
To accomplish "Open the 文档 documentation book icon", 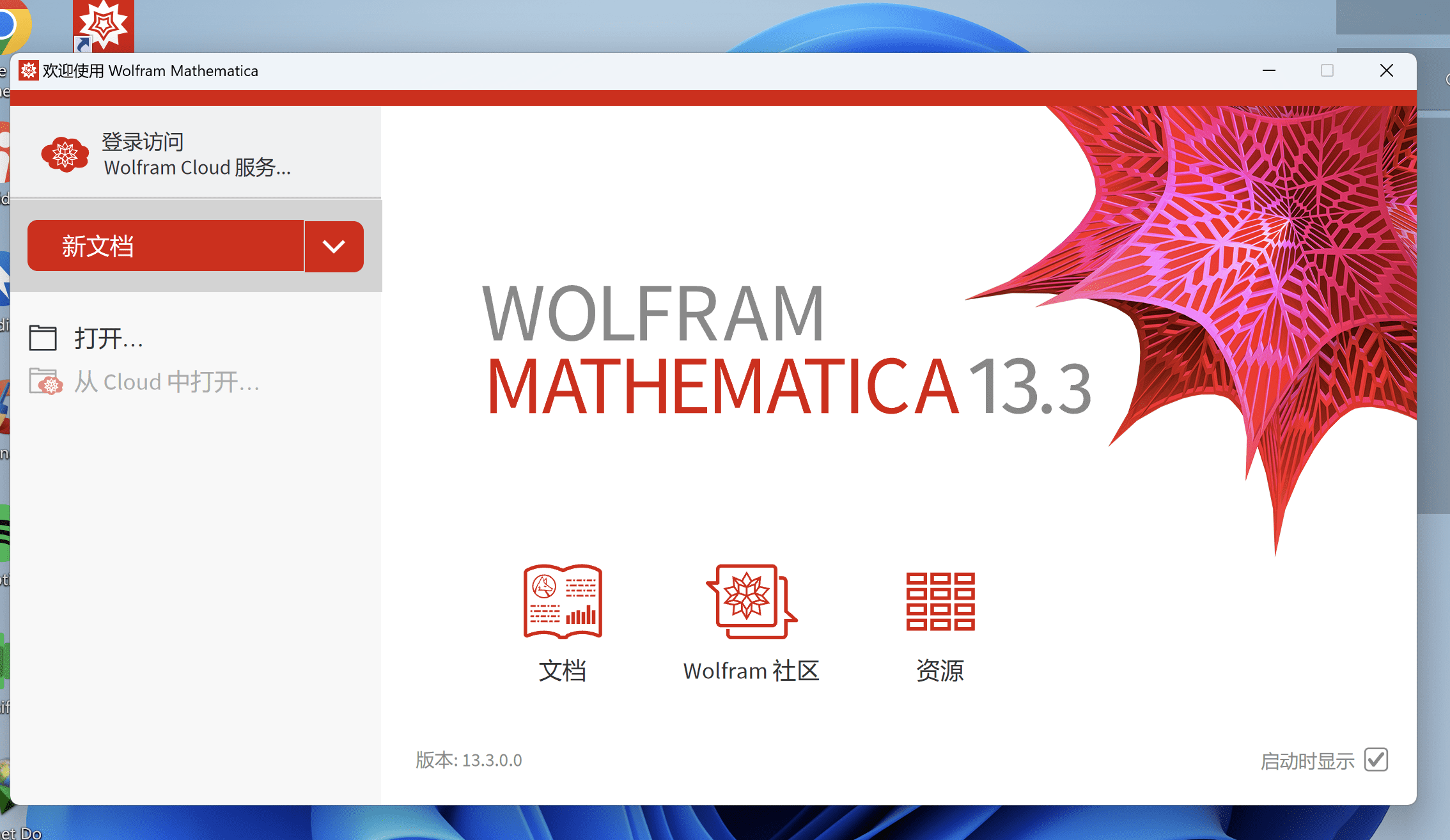I will click(563, 601).
